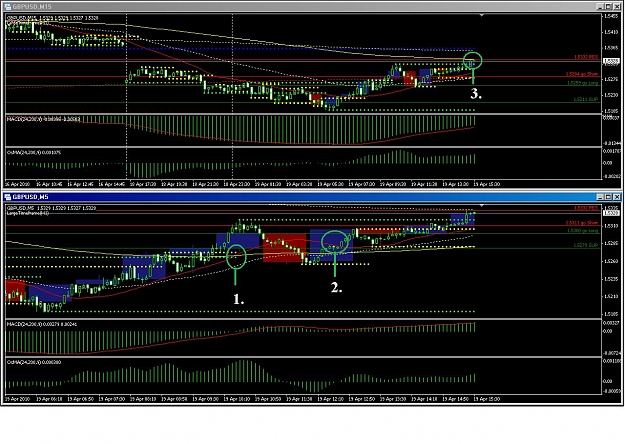Click the green 'go Long' label in M5 chart
The height and width of the screenshot is (444, 625).
click(x=583, y=231)
